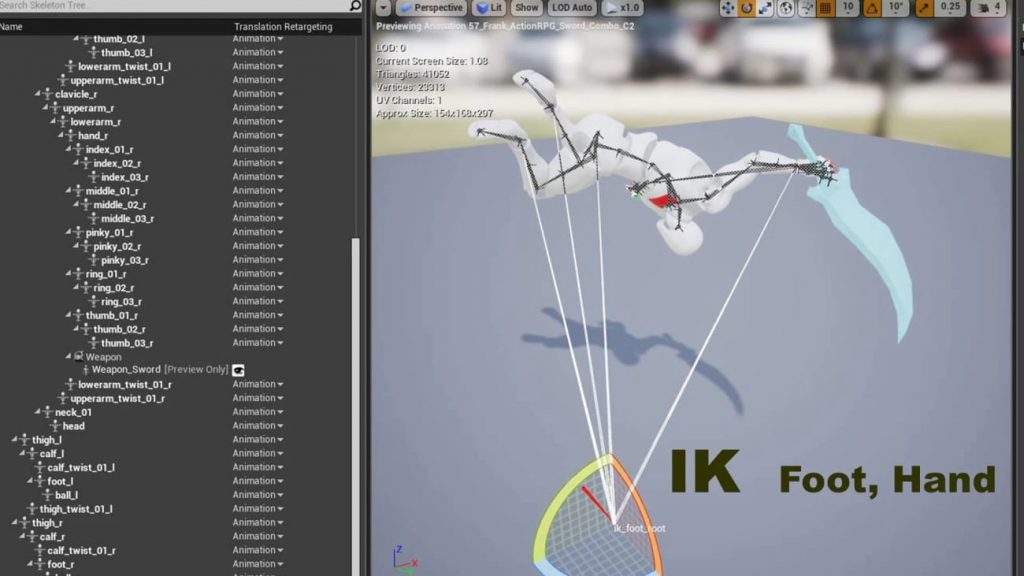This screenshot has width=1024, height=576.
Task: Collapse the index_01_r bone
Action: tap(68, 150)
